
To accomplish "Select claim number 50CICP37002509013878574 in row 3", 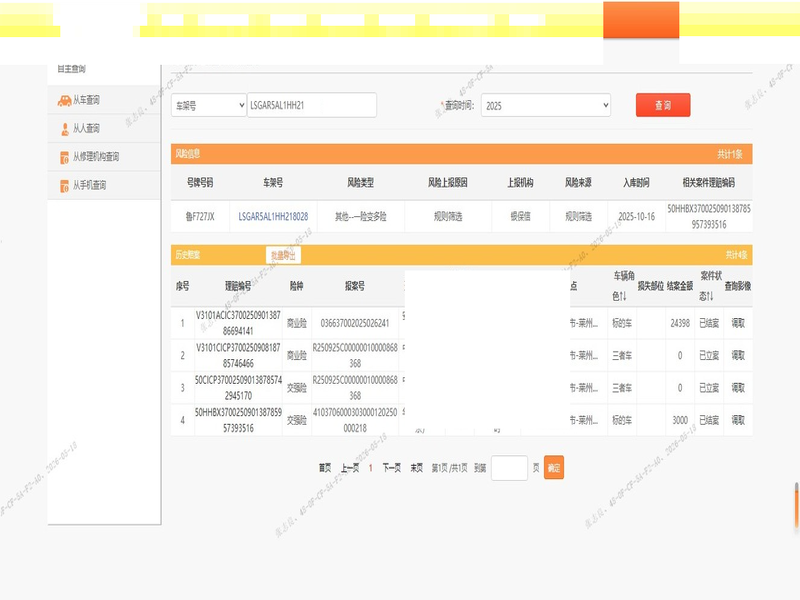I will 238,388.
